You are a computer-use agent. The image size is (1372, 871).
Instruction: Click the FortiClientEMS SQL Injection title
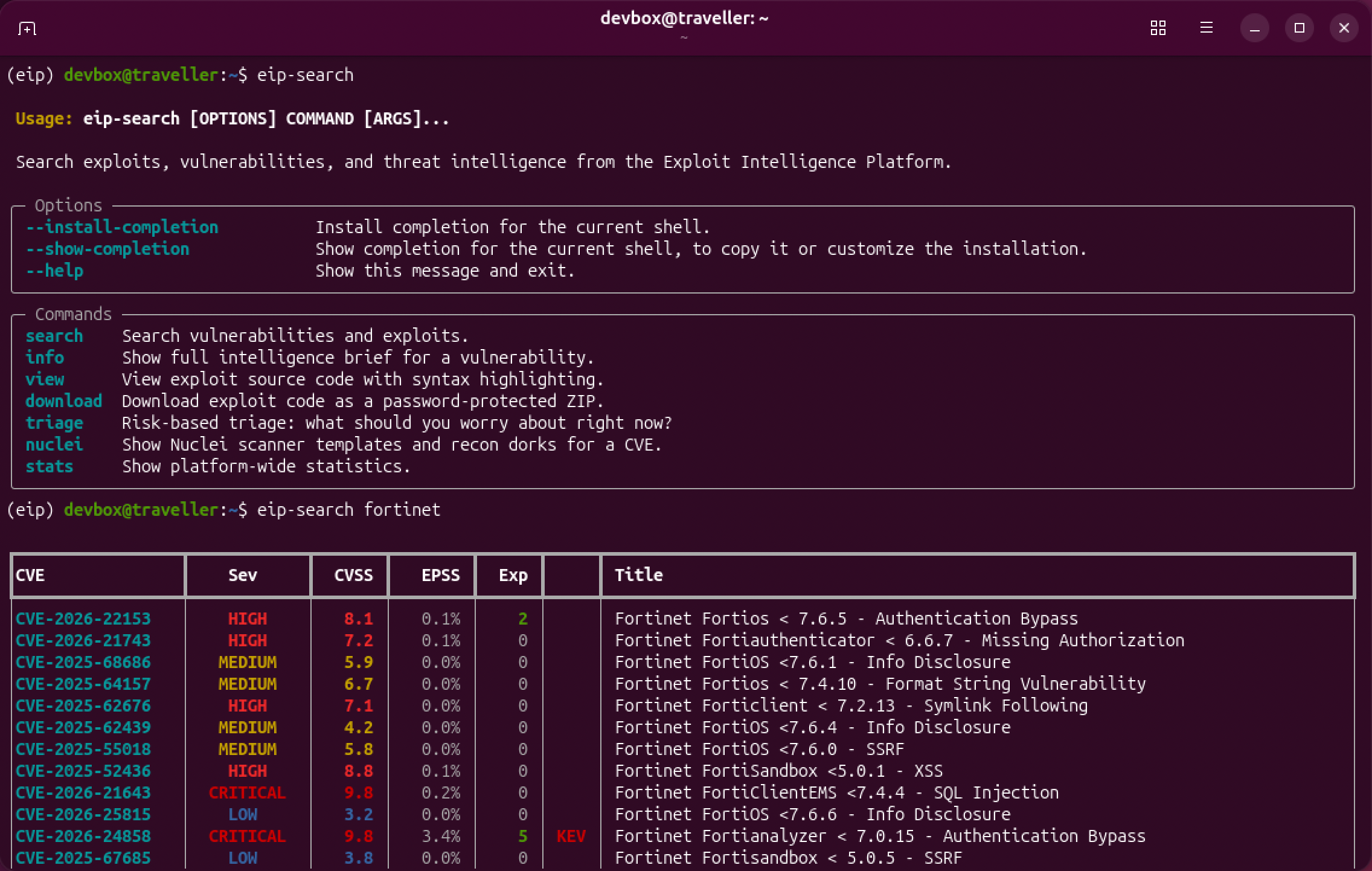[x=837, y=792]
